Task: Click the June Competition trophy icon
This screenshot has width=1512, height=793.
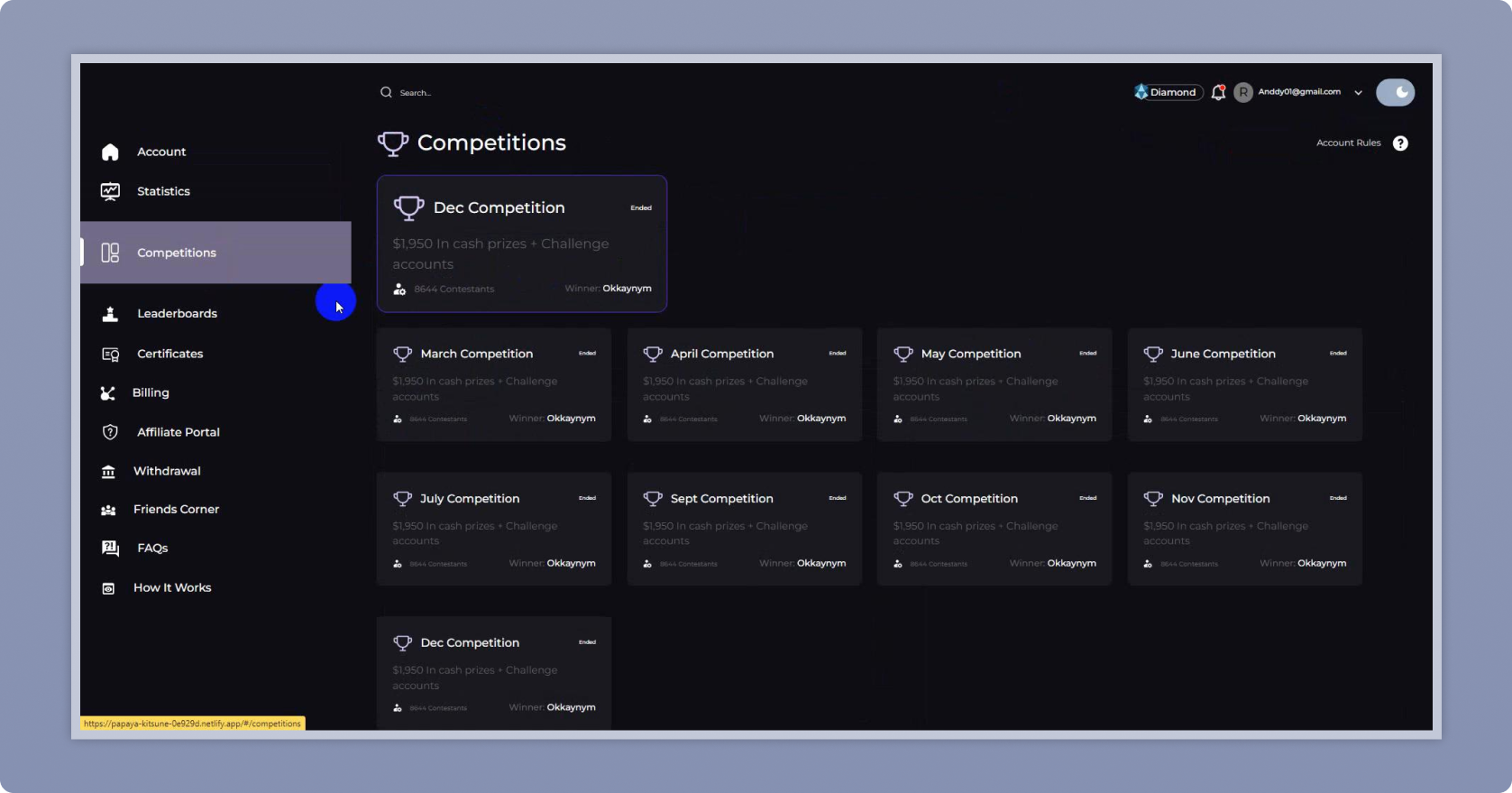Action: pyautogui.click(x=1153, y=355)
